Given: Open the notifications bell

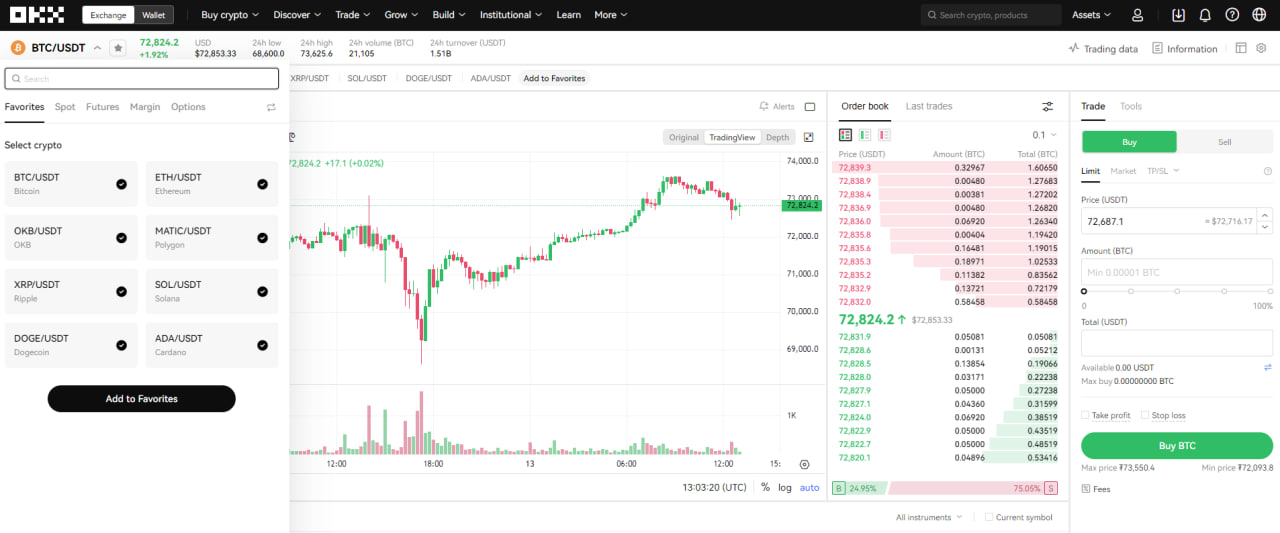Looking at the screenshot, I should (x=1205, y=15).
